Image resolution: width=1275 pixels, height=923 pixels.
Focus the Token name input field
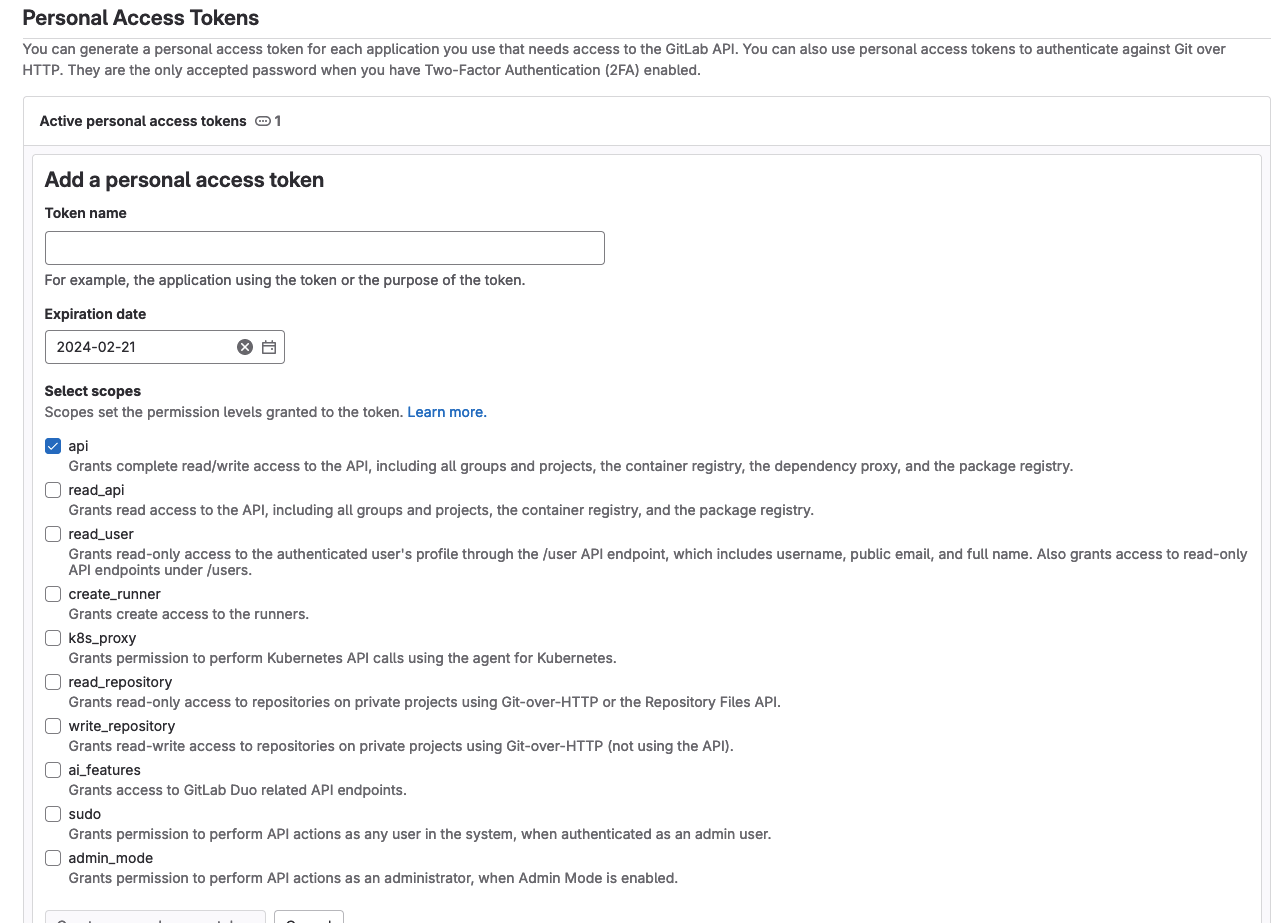325,248
